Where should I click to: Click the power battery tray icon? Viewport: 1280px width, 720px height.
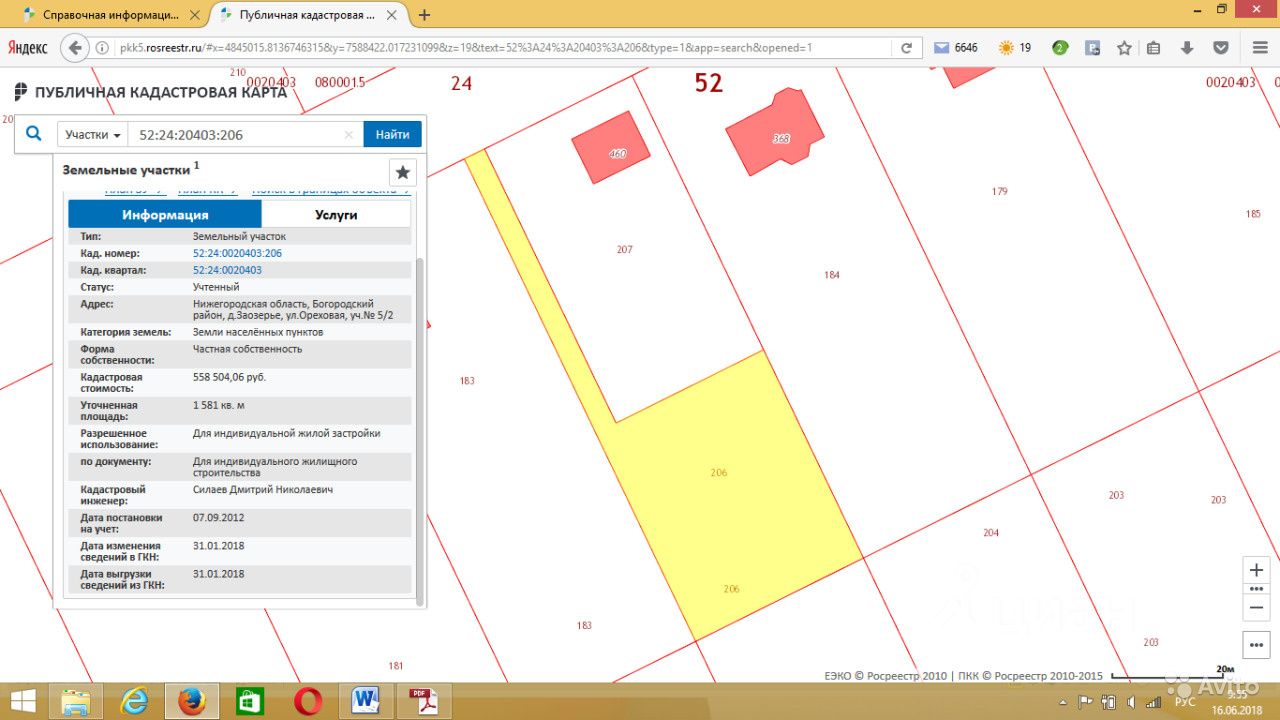[x=1106, y=702]
